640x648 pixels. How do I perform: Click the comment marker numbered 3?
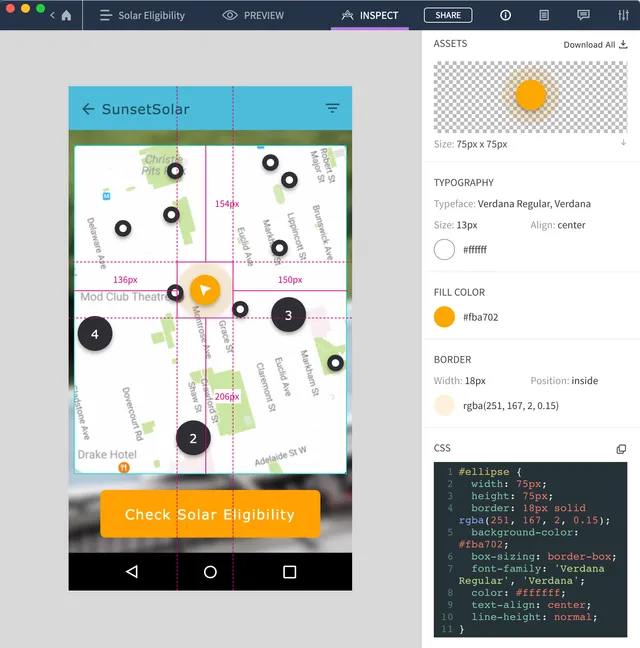click(288, 315)
